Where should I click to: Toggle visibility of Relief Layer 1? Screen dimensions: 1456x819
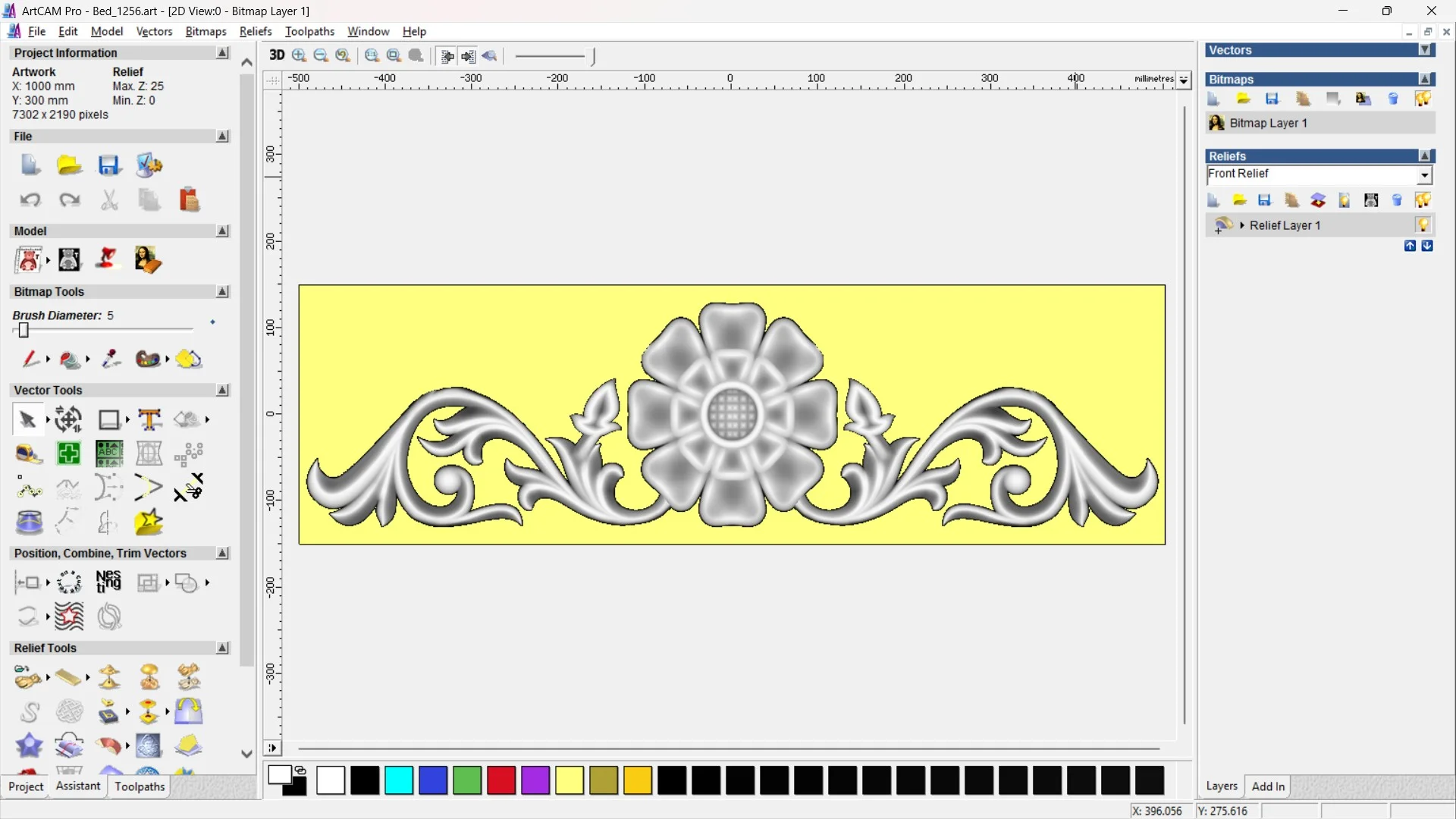coord(1423,225)
